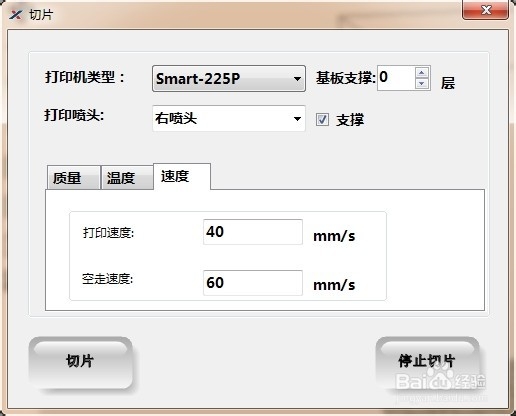Click the 停止切片 button
Screen dimensions: 516x416
point(427,363)
